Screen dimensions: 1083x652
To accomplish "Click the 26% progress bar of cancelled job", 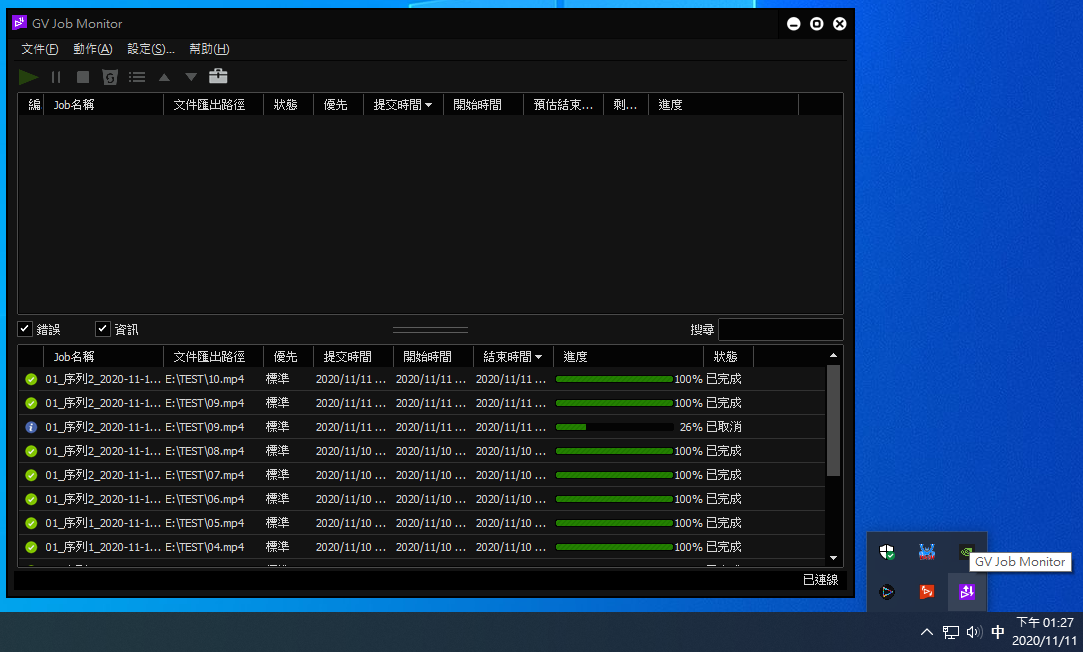I will 614,427.
